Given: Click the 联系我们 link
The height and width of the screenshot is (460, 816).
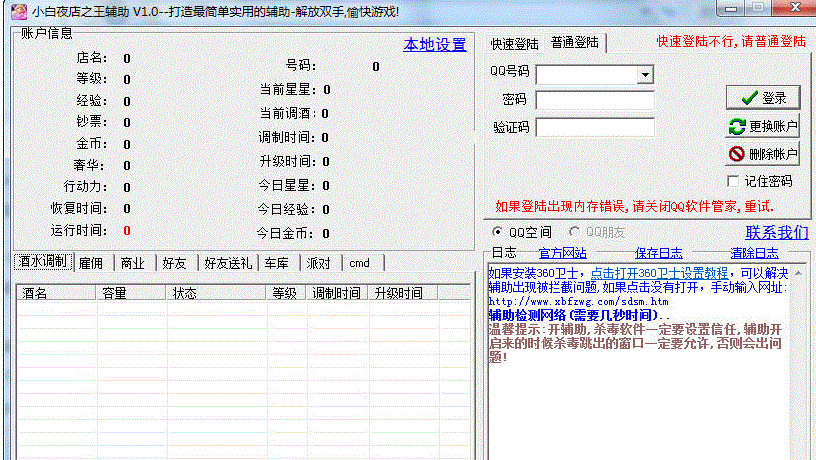Looking at the screenshot, I should 776,232.
